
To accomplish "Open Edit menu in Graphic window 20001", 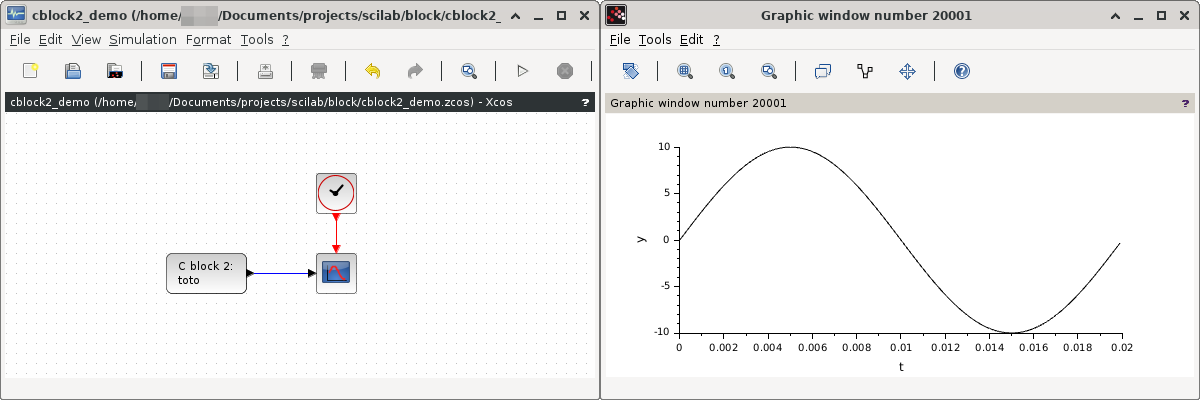I will click(691, 39).
